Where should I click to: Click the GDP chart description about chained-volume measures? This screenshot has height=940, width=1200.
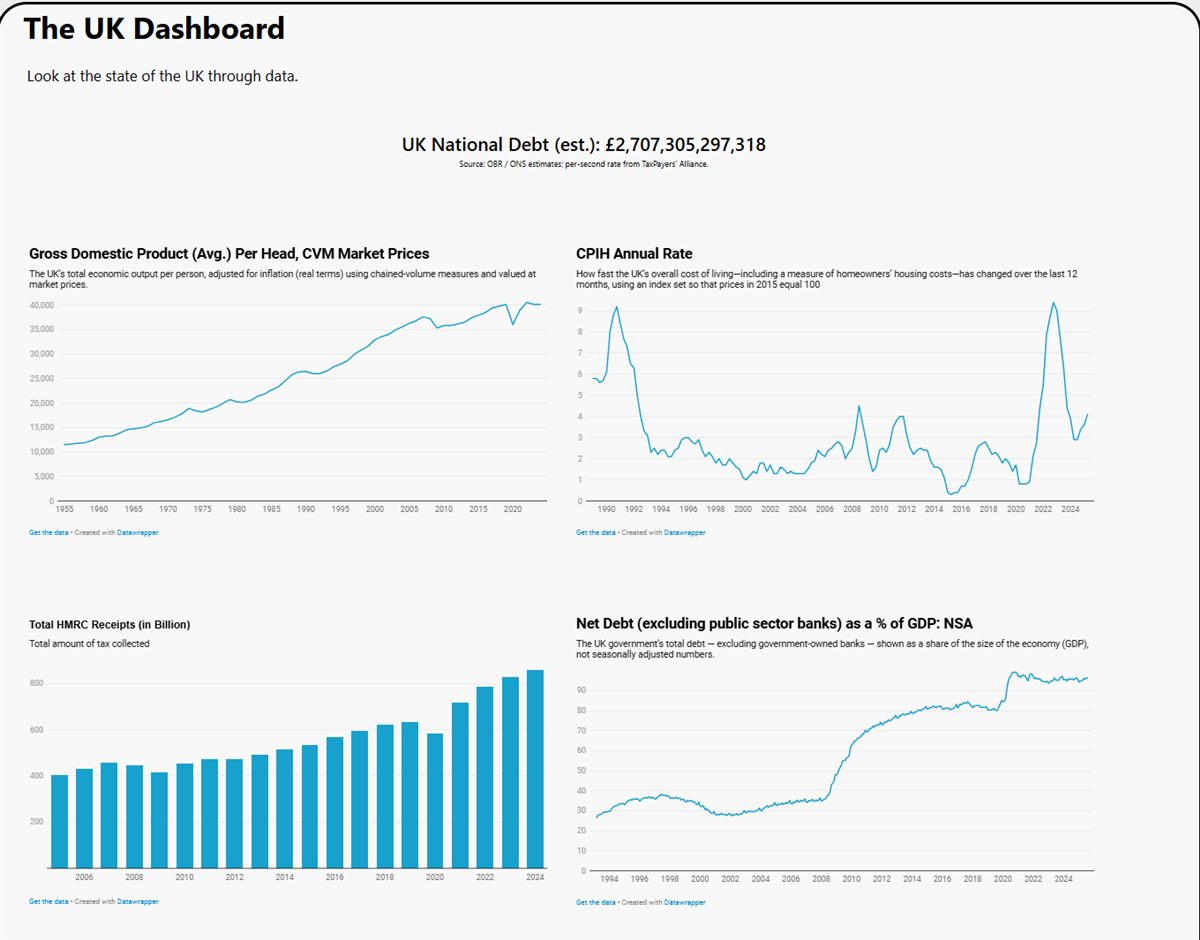pyautogui.click(x=283, y=279)
